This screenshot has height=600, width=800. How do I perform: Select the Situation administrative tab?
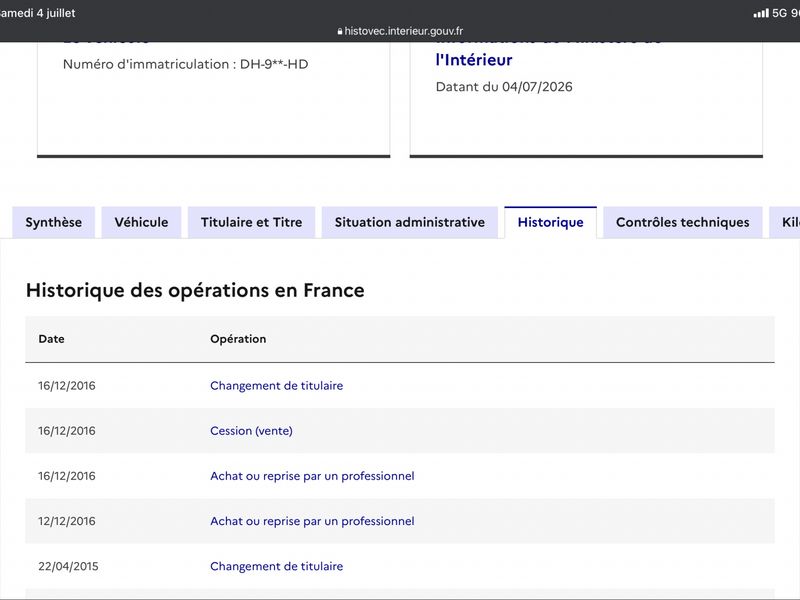pyautogui.click(x=410, y=222)
